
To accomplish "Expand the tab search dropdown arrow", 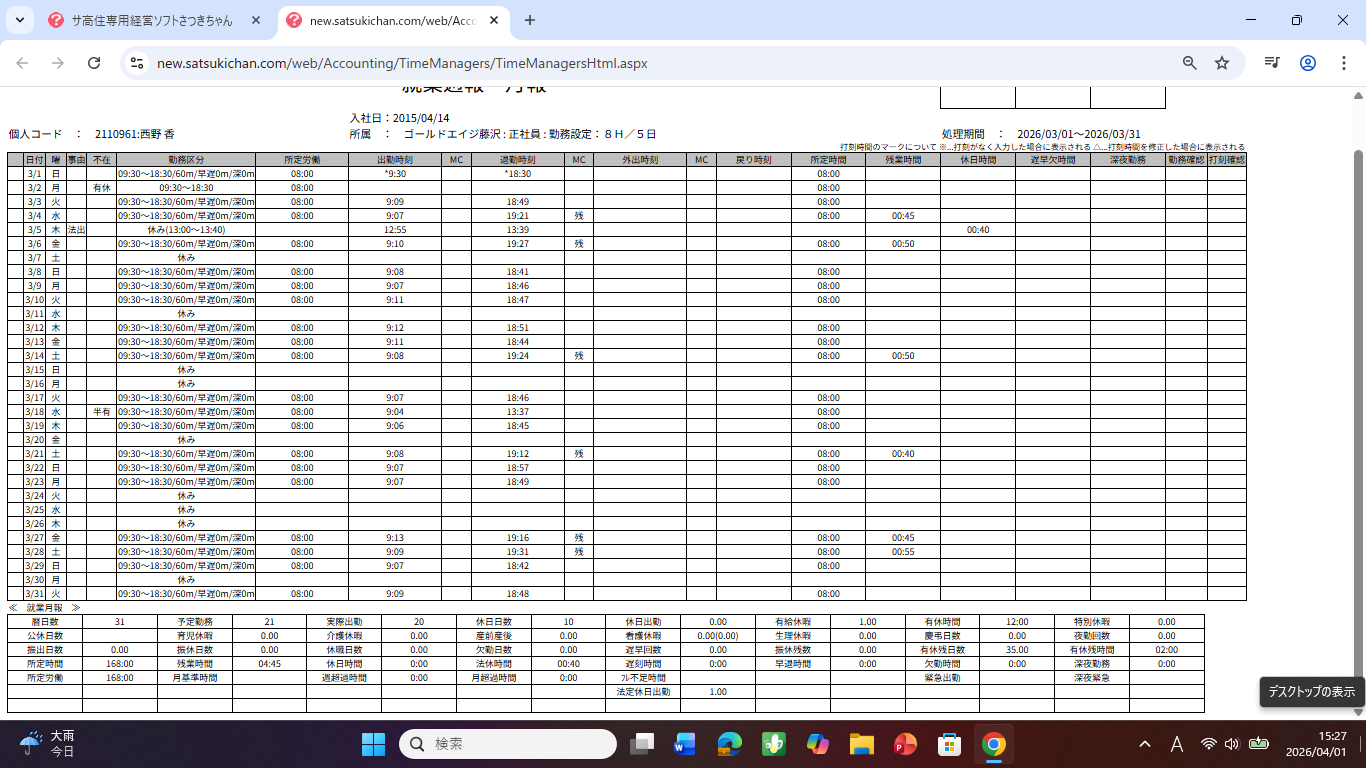I will (19, 20).
